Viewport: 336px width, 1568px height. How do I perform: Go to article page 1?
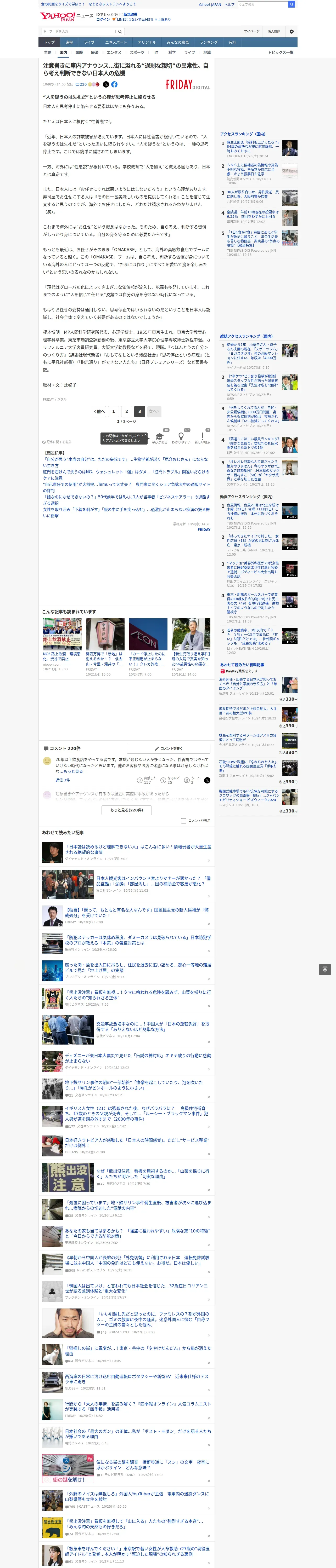[113, 412]
